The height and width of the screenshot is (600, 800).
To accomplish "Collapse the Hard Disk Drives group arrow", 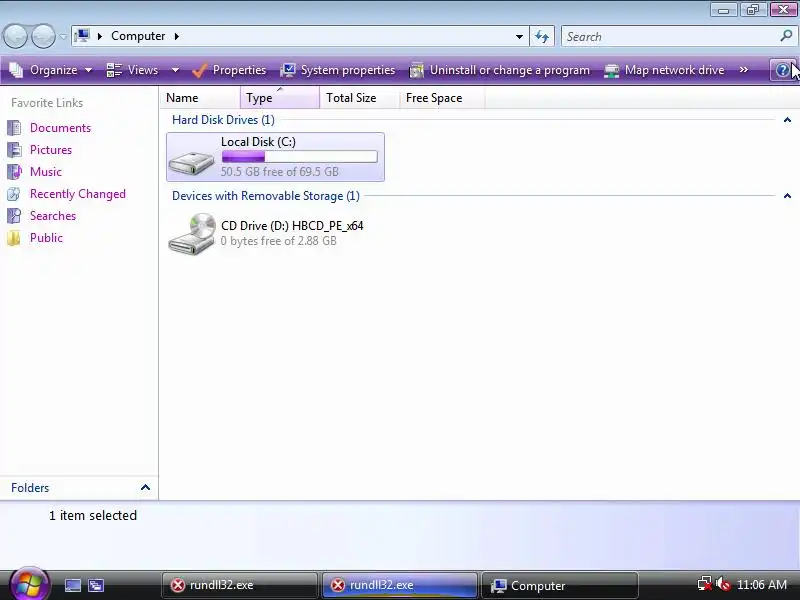I will (787, 120).
